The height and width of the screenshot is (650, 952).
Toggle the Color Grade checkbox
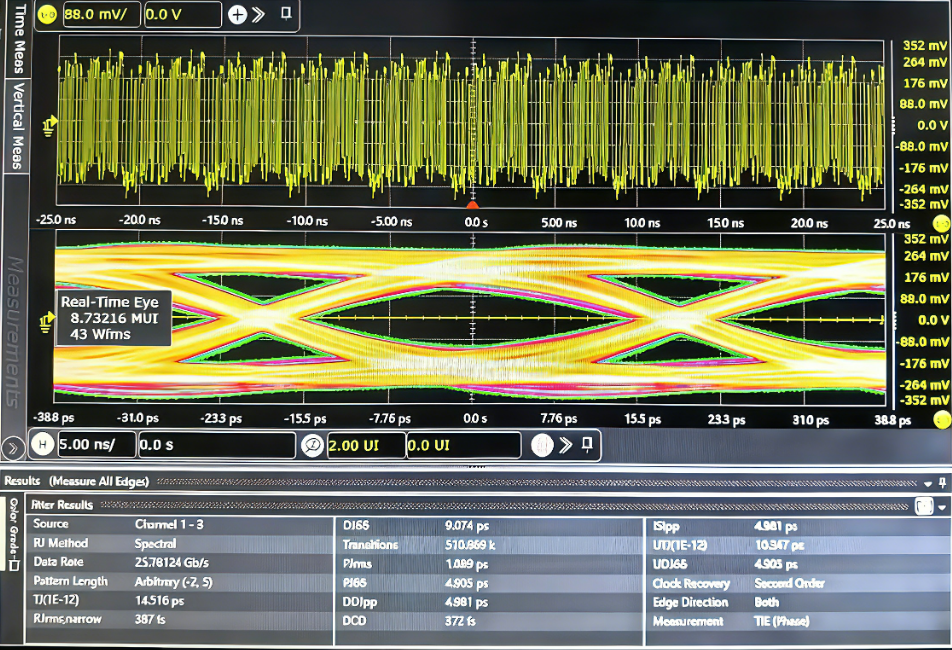pos(14,566)
